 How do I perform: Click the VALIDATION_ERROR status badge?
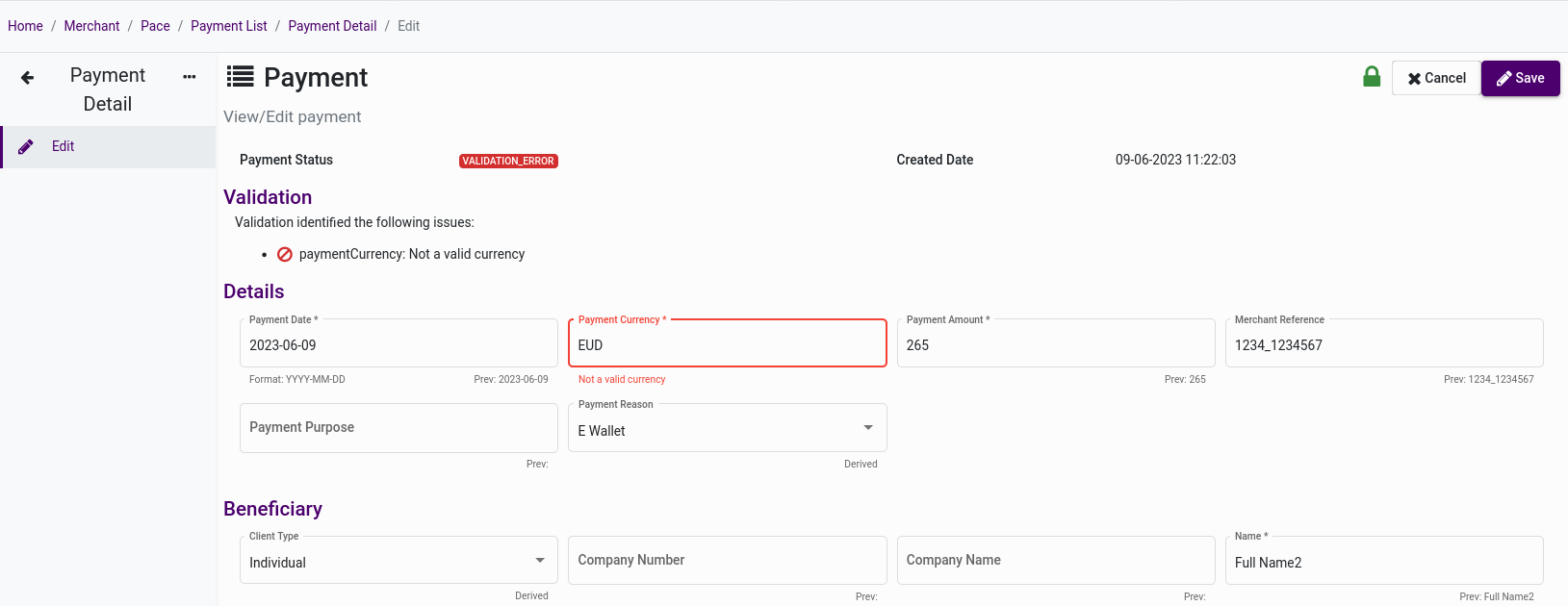pos(508,161)
